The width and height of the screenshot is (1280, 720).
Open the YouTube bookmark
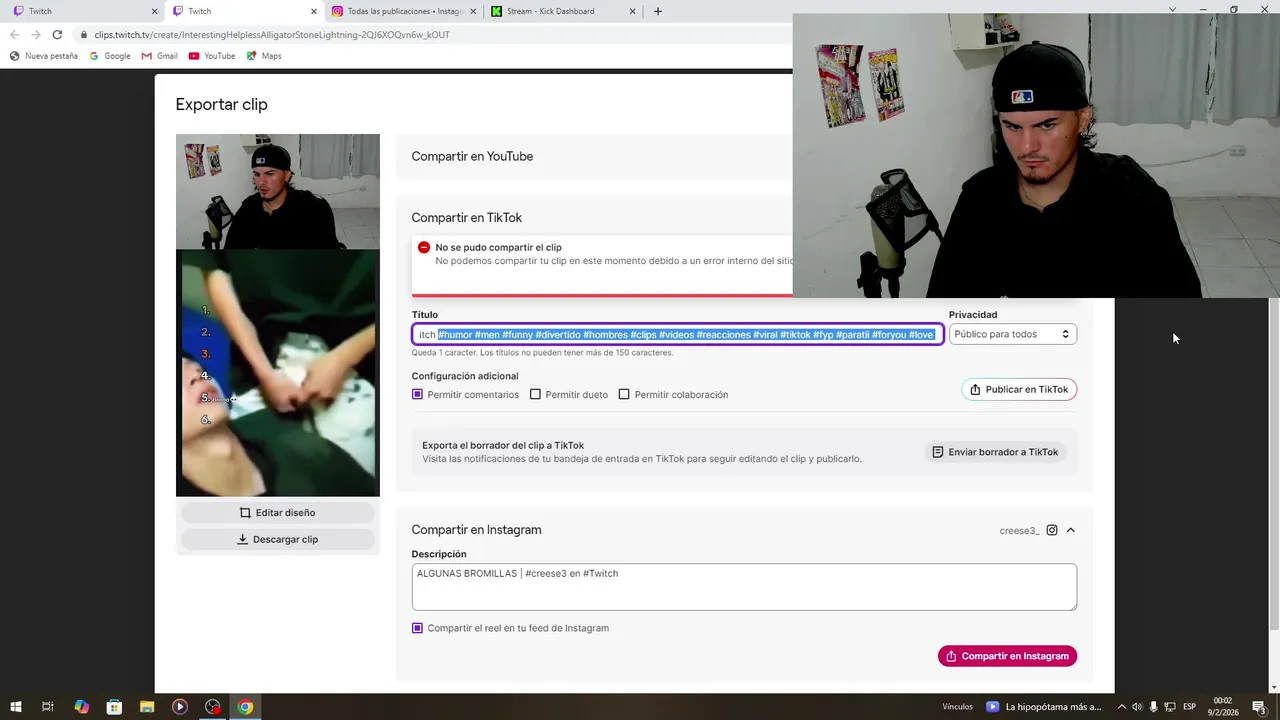coord(212,56)
